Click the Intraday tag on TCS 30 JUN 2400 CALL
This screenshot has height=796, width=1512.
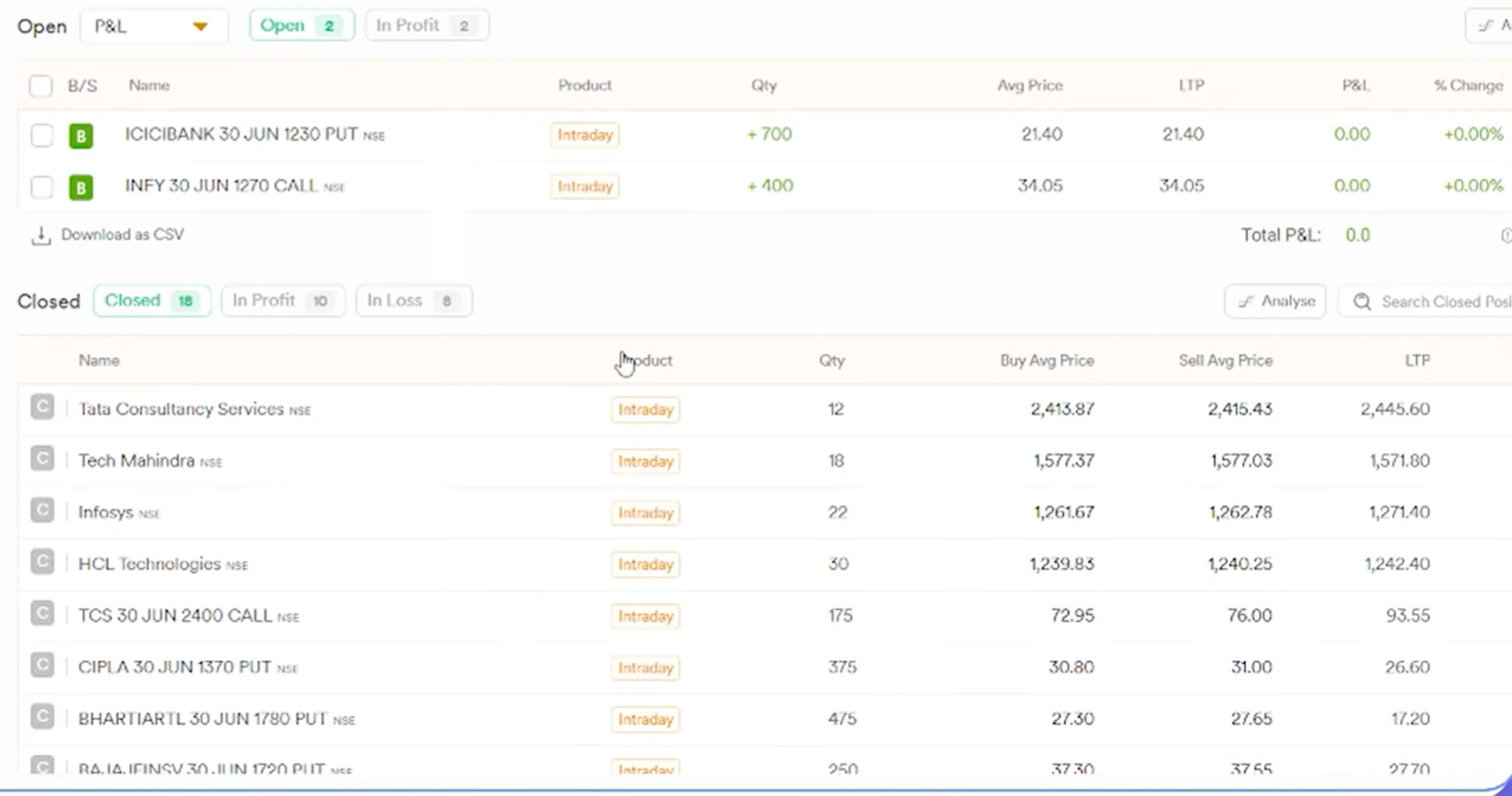645,617
